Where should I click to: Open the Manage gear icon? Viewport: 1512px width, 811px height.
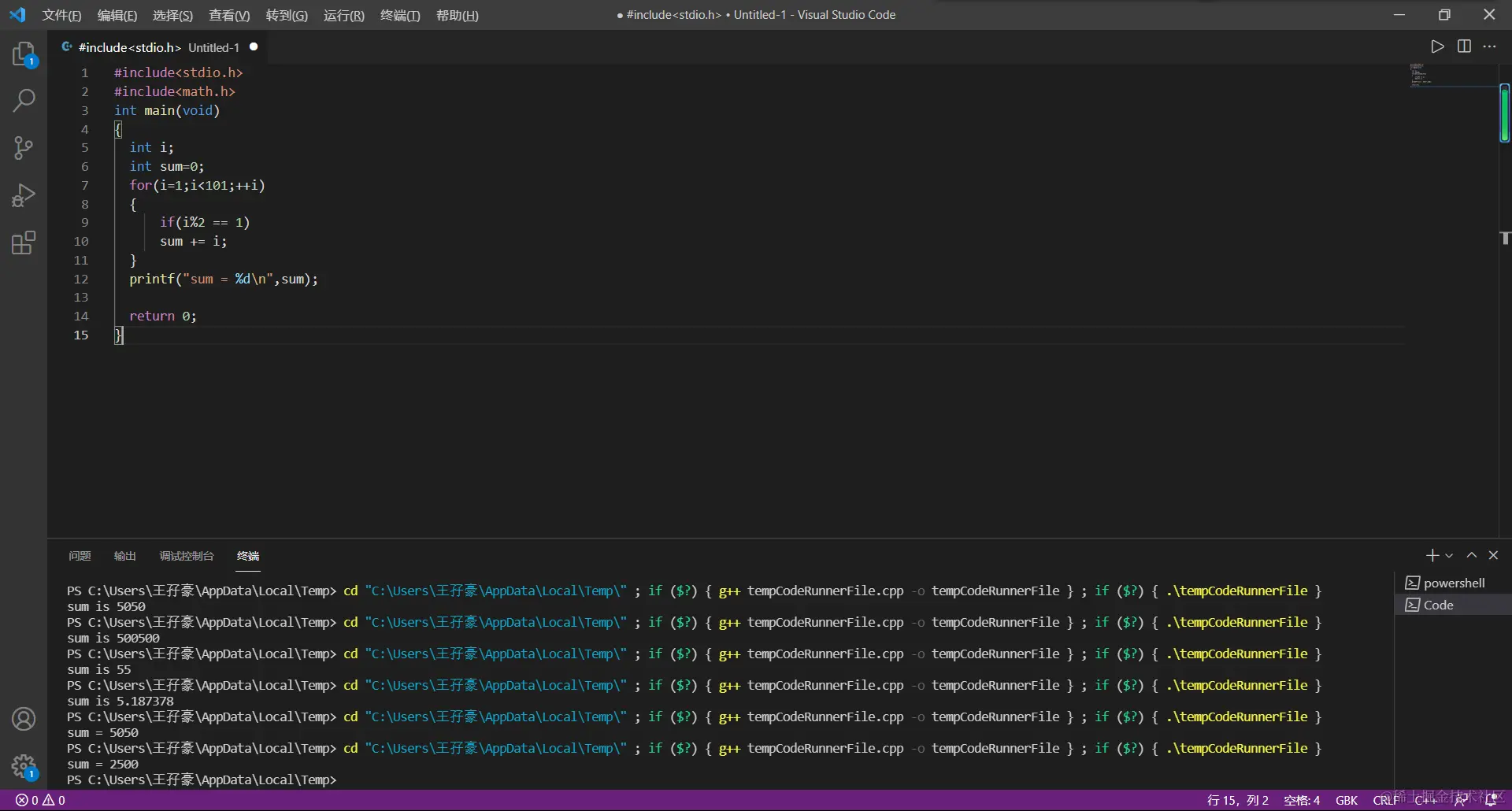click(x=24, y=766)
